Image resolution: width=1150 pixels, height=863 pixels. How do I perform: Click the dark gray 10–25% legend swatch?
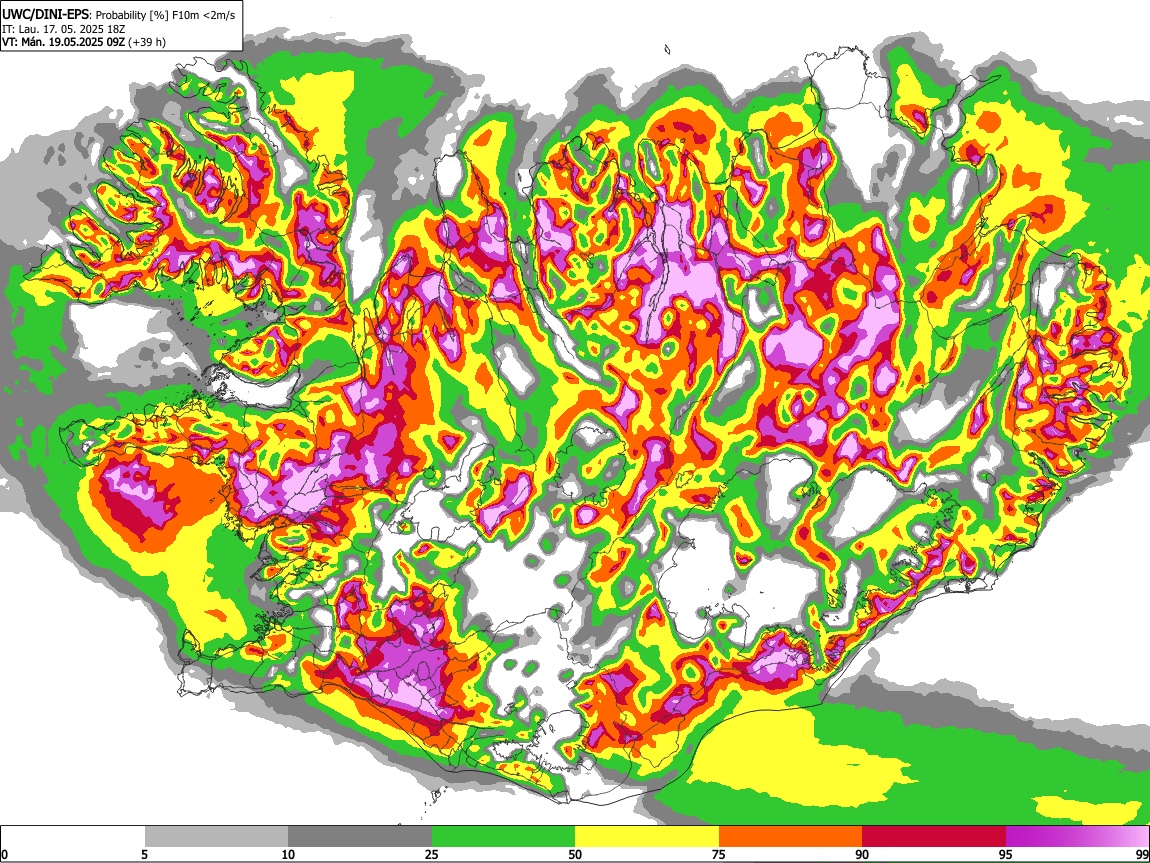360,836
